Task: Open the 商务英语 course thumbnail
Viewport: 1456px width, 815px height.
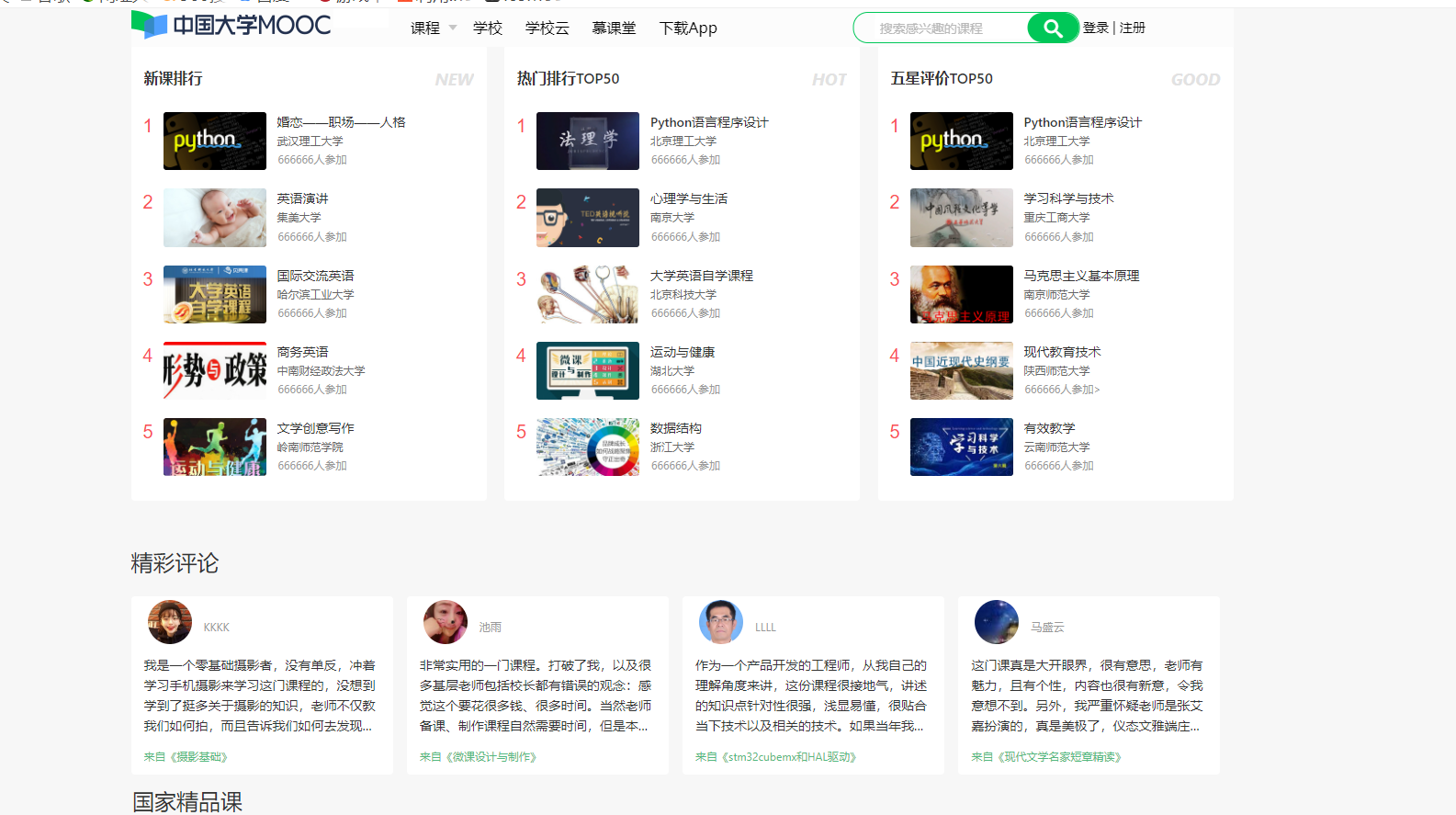Action: [x=215, y=370]
